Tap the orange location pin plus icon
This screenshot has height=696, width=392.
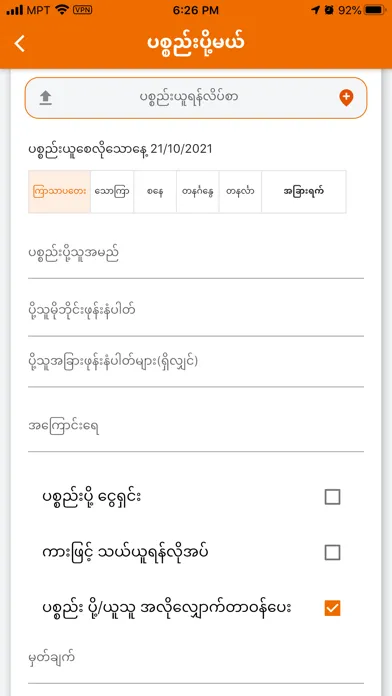click(346, 98)
